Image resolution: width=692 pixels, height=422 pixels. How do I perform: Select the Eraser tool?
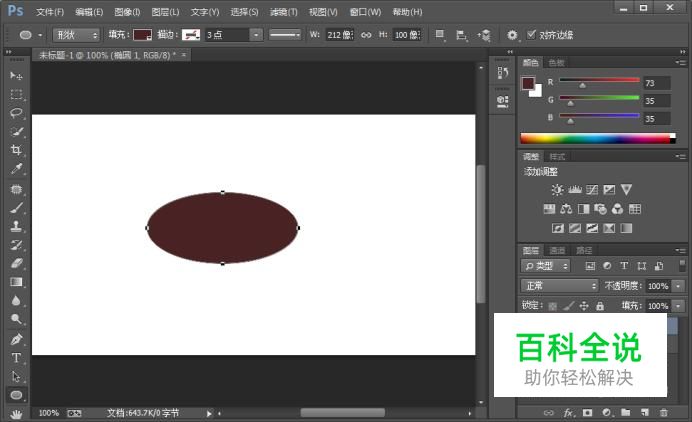[x=16, y=264]
